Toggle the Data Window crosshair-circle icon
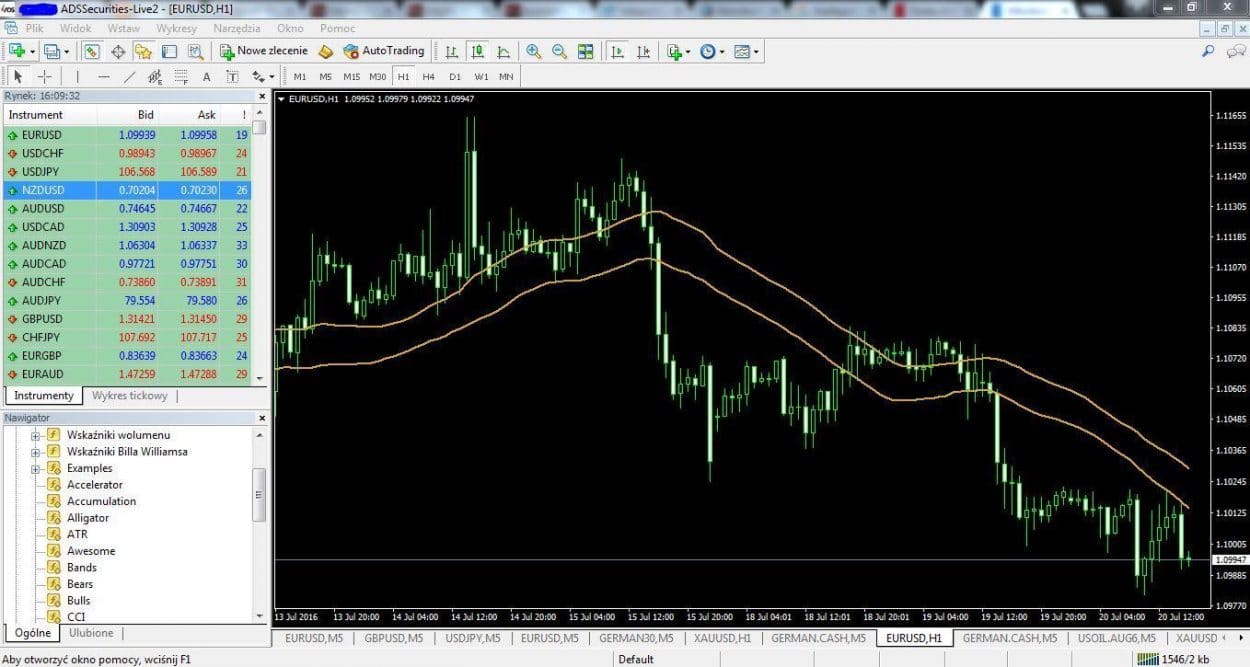Image resolution: width=1250 pixels, height=667 pixels. 118,51
